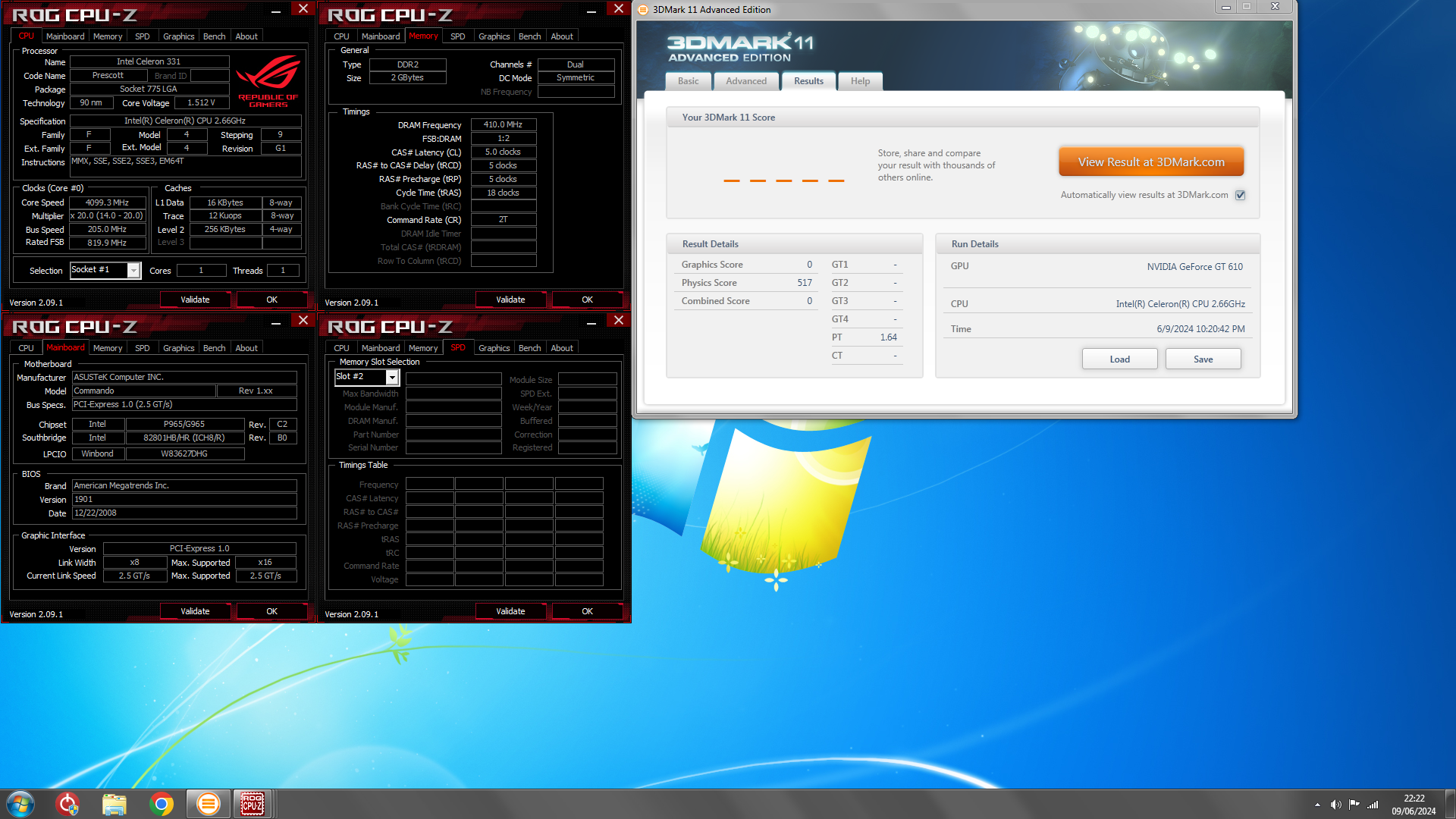Open the volume speaker tray icon
1456x819 pixels.
pos(1335,805)
